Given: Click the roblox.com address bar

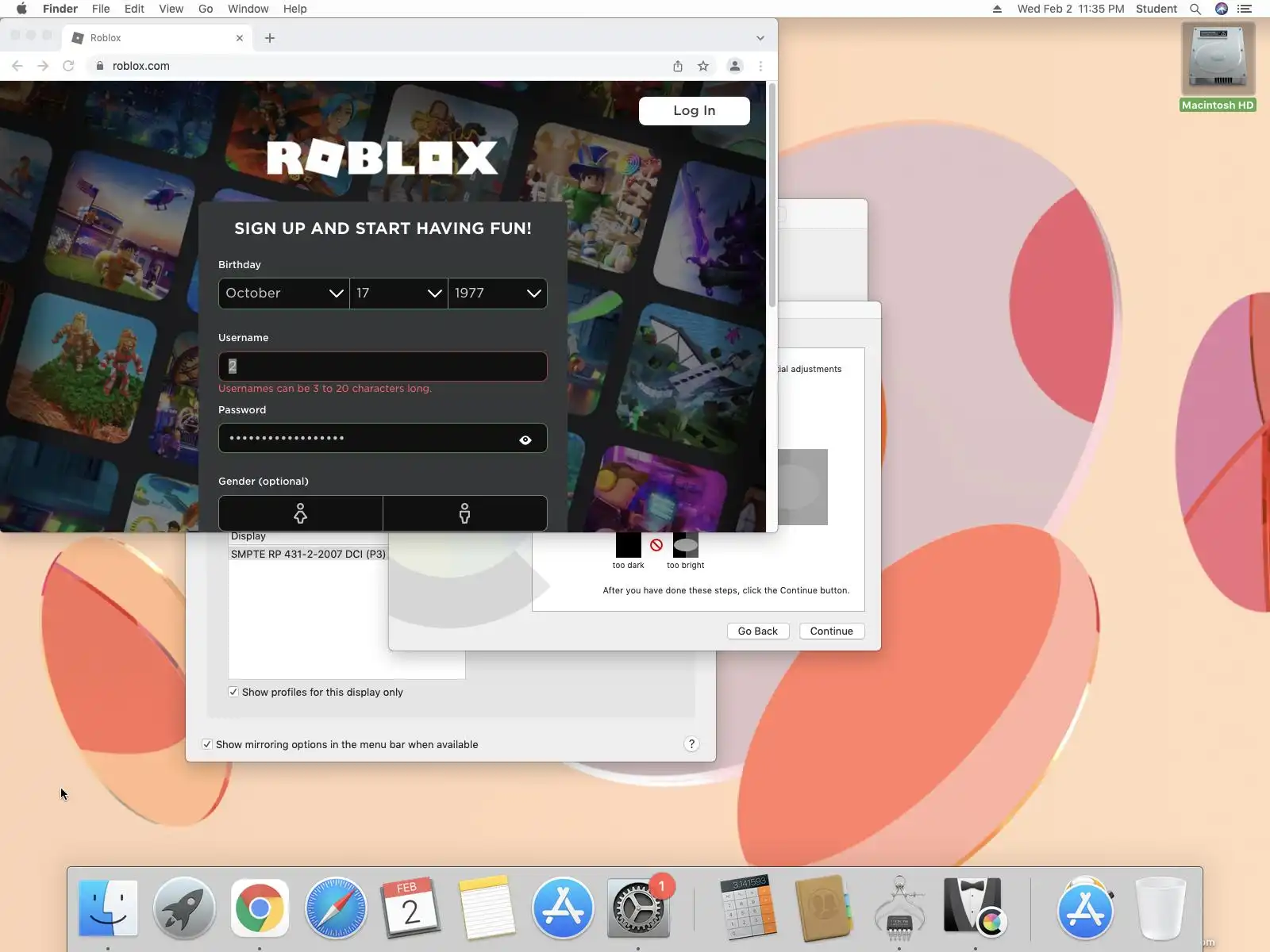Looking at the screenshot, I should coord(381,66).
